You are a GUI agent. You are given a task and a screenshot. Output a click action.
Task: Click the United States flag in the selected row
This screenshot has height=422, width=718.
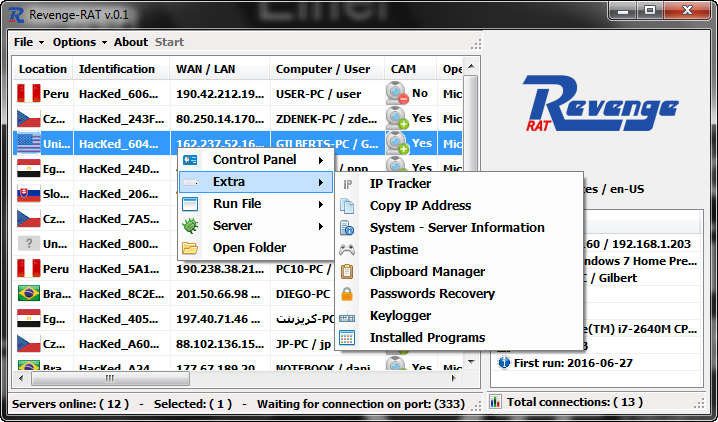28,144
